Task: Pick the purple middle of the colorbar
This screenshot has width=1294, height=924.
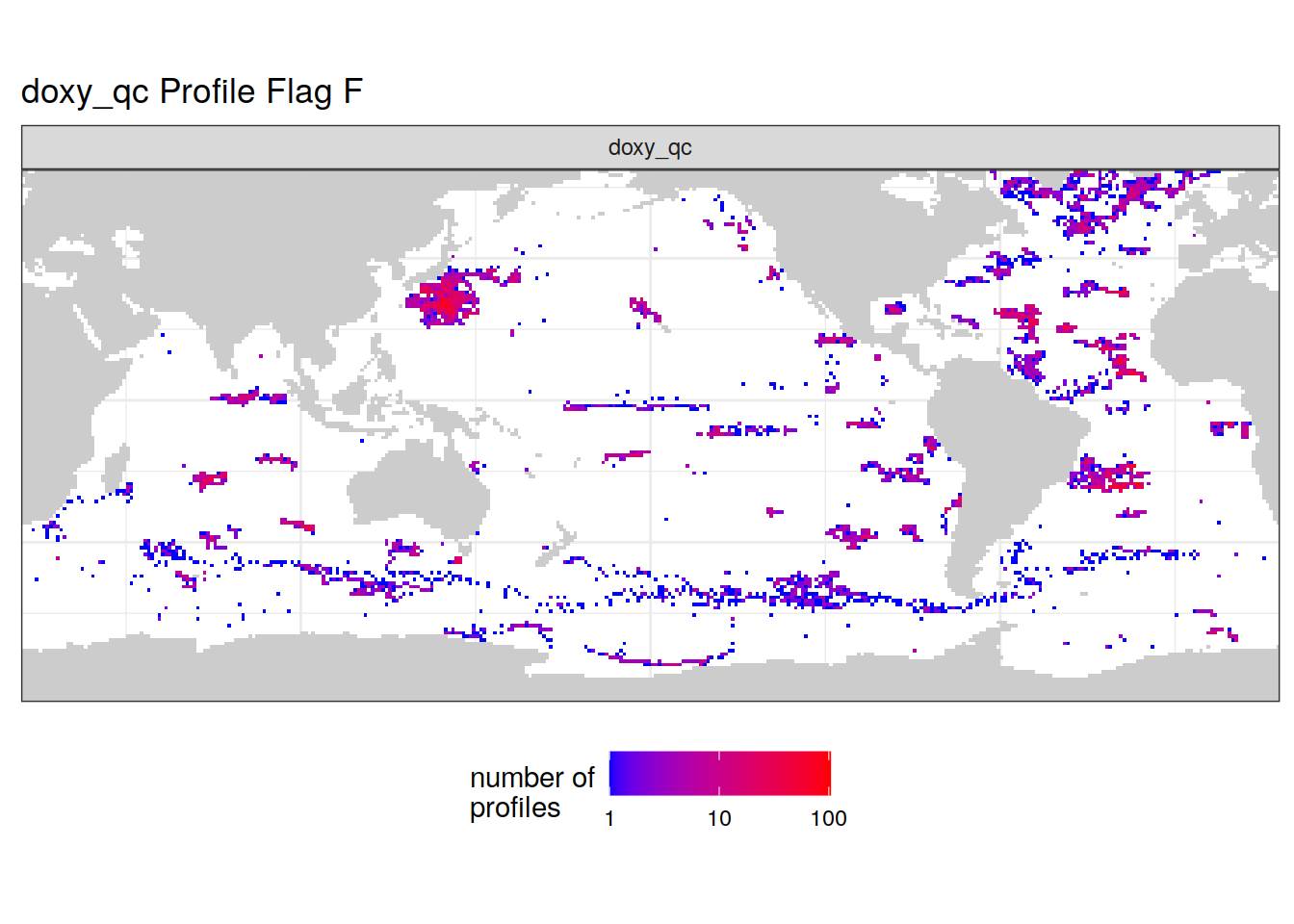Action: coord(719,774)
